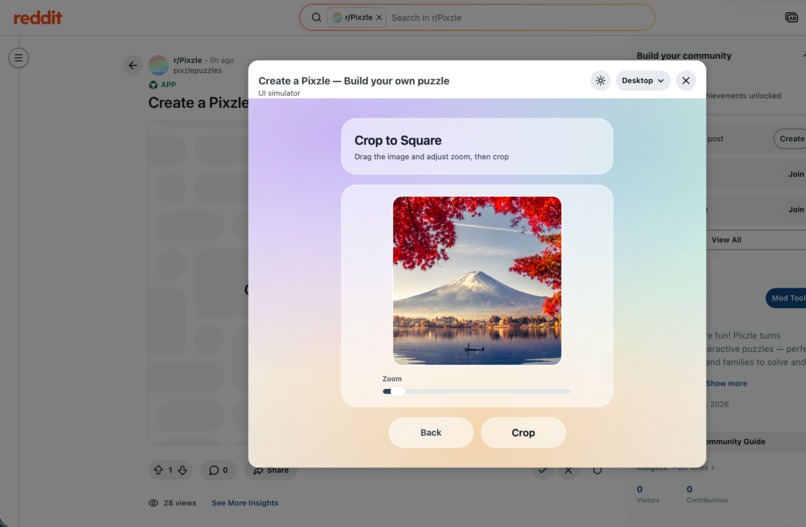Click the pixzlepuzzles username
Viewport: 806px width, 527px height.
pos(197,70)
